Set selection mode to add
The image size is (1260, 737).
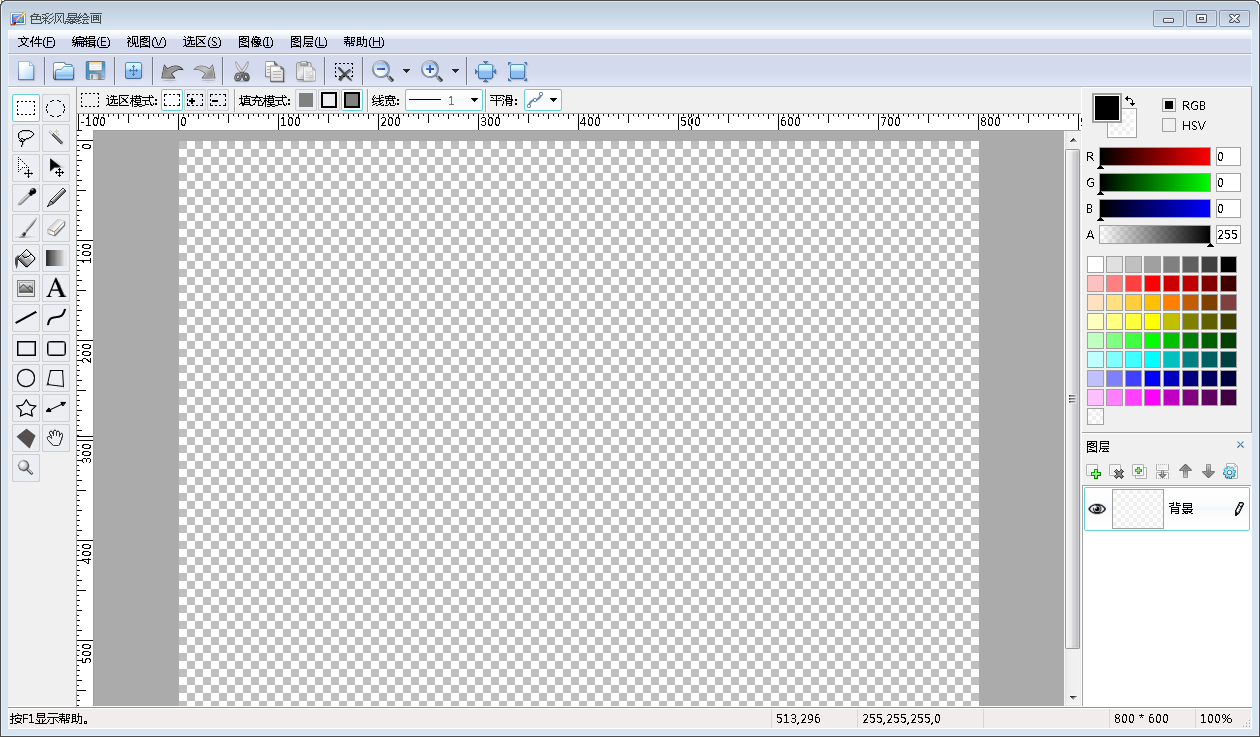pyautogui.click(x=195, y=100)
